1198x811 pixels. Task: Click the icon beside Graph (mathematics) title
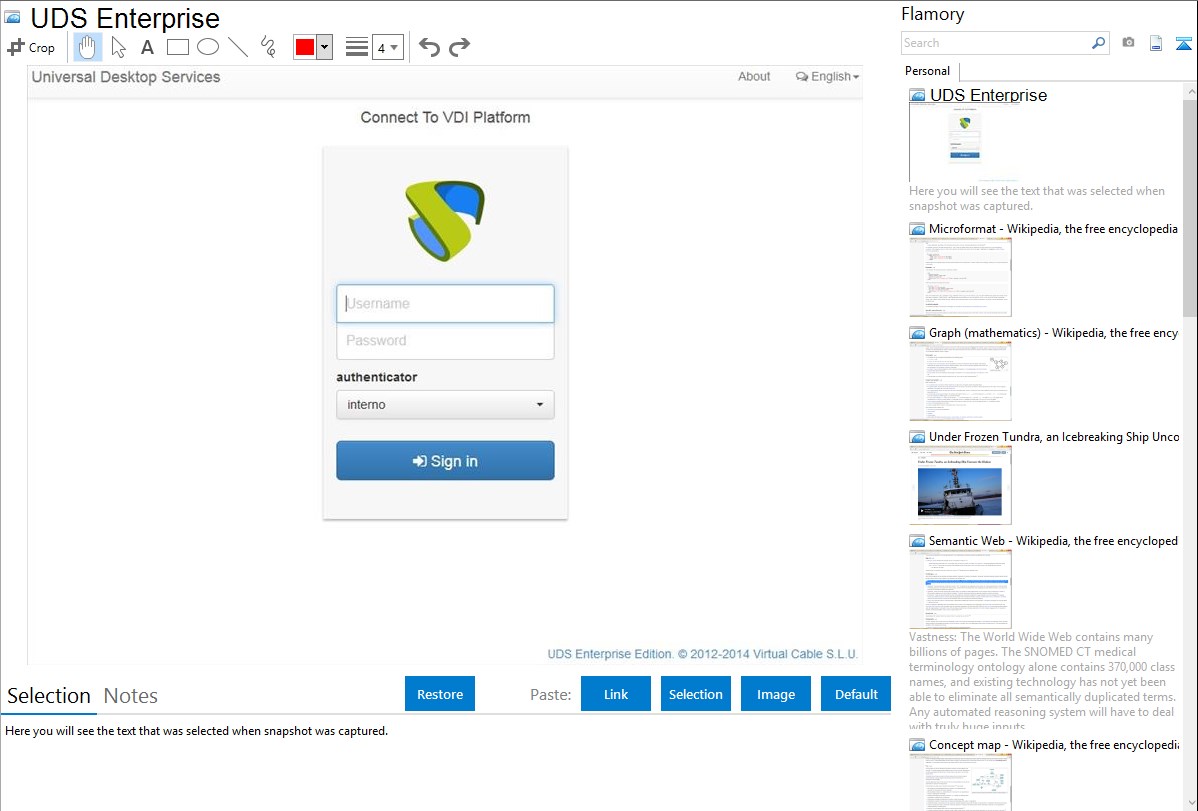point(918,333)
